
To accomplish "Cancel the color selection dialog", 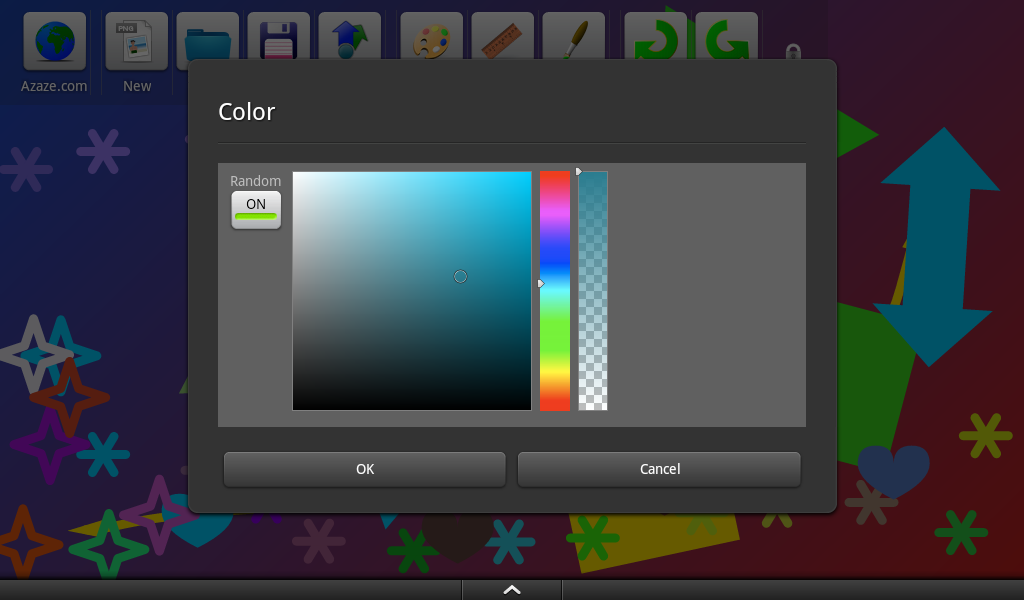I will coord(659,469).
